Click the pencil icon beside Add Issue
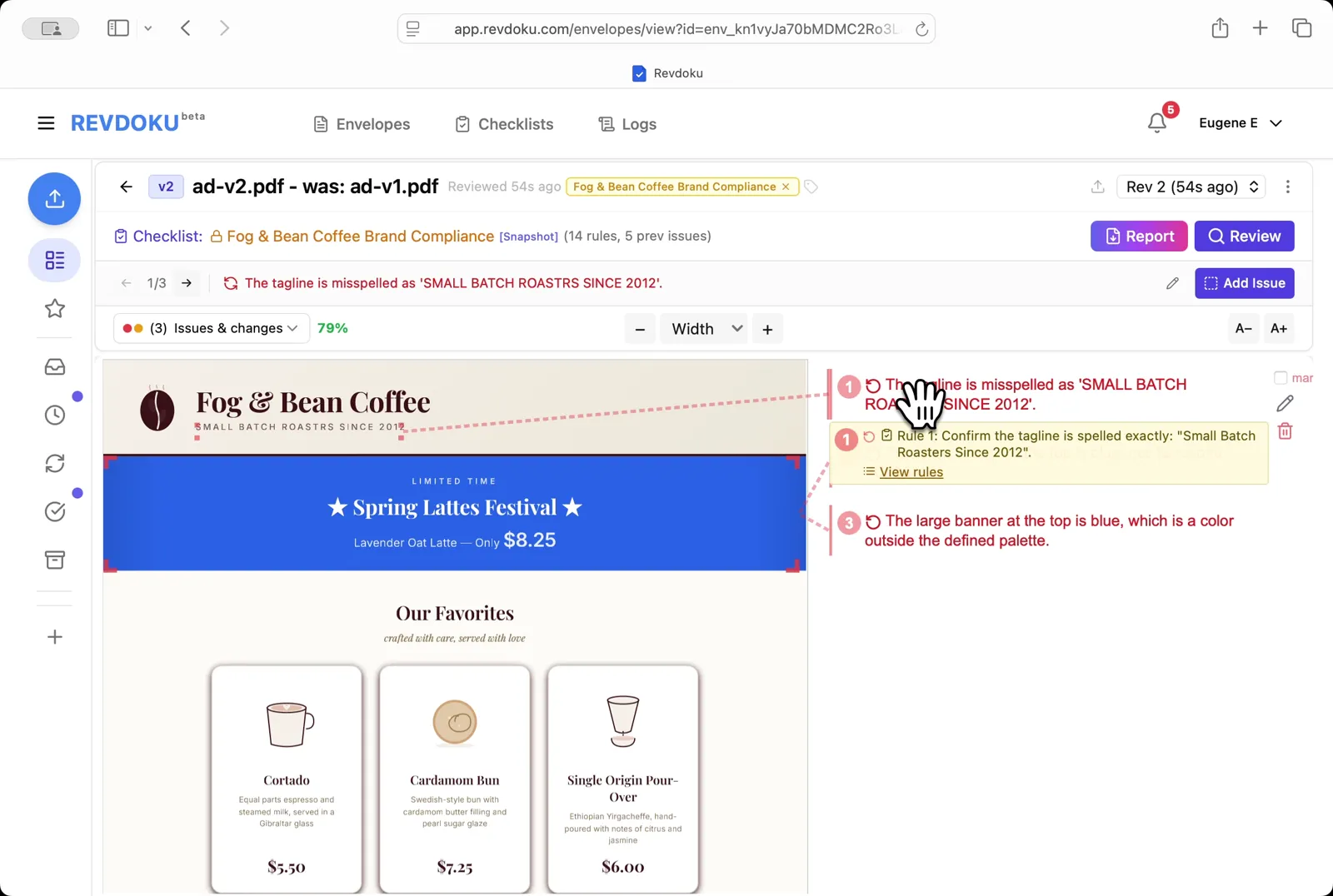1333x896 pixels. [1172, 284]
